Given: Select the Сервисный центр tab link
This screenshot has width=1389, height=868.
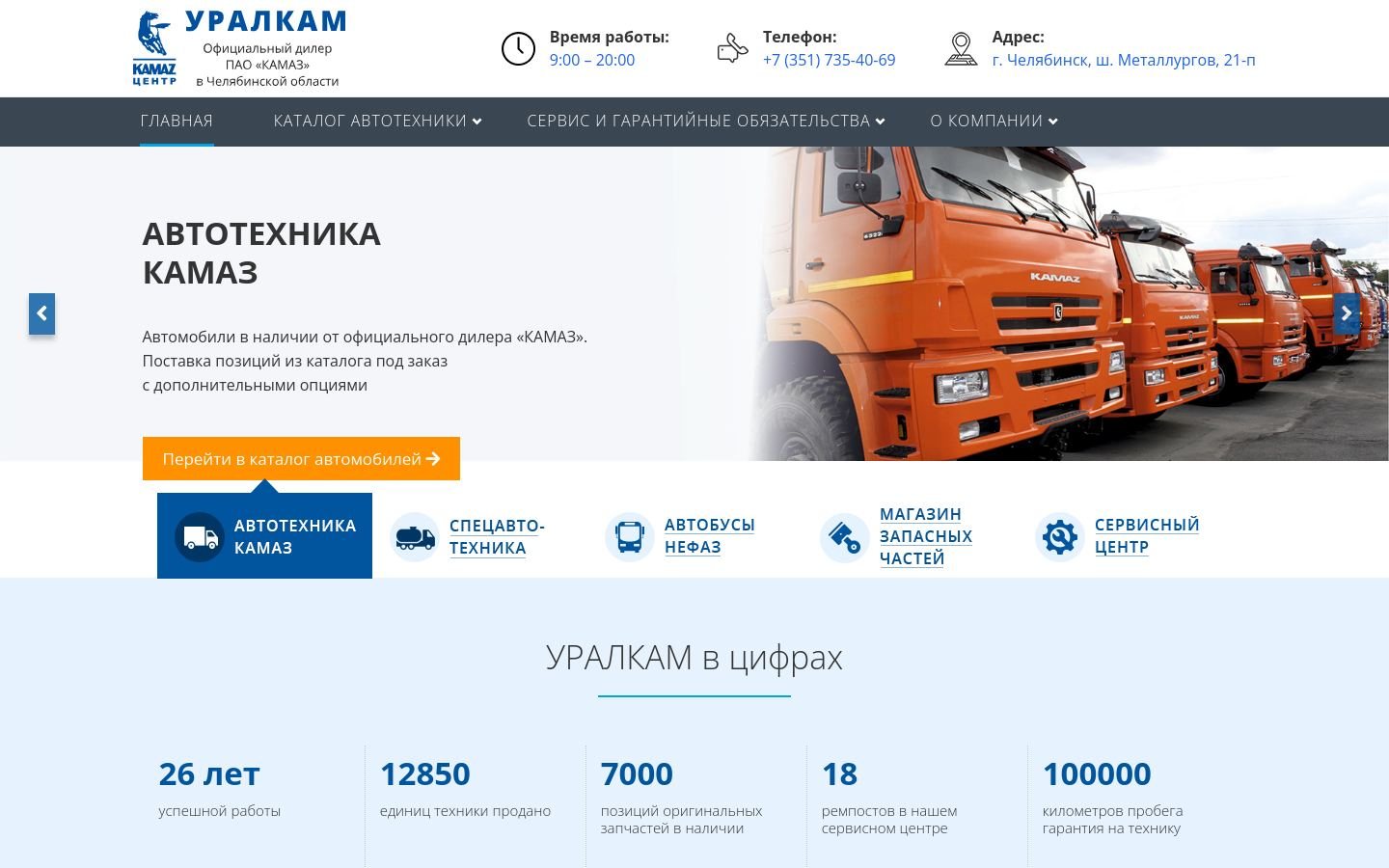Looking at the screenshot, I should click(1146, 535).
